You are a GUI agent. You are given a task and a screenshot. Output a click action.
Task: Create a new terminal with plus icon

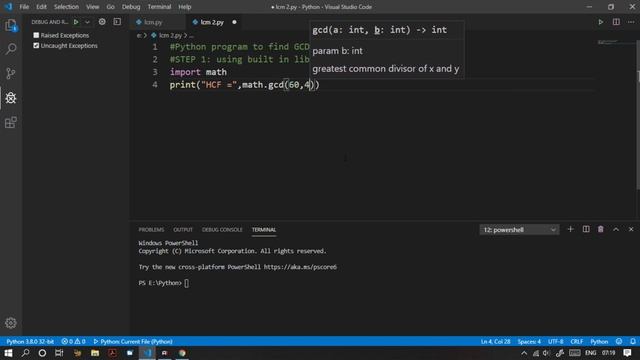pos(571,229)
